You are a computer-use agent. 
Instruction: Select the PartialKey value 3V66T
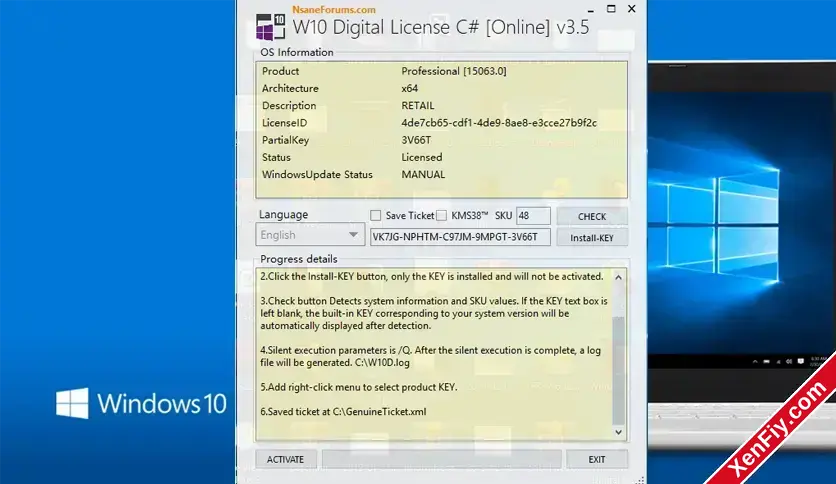[x=416, y=140]
